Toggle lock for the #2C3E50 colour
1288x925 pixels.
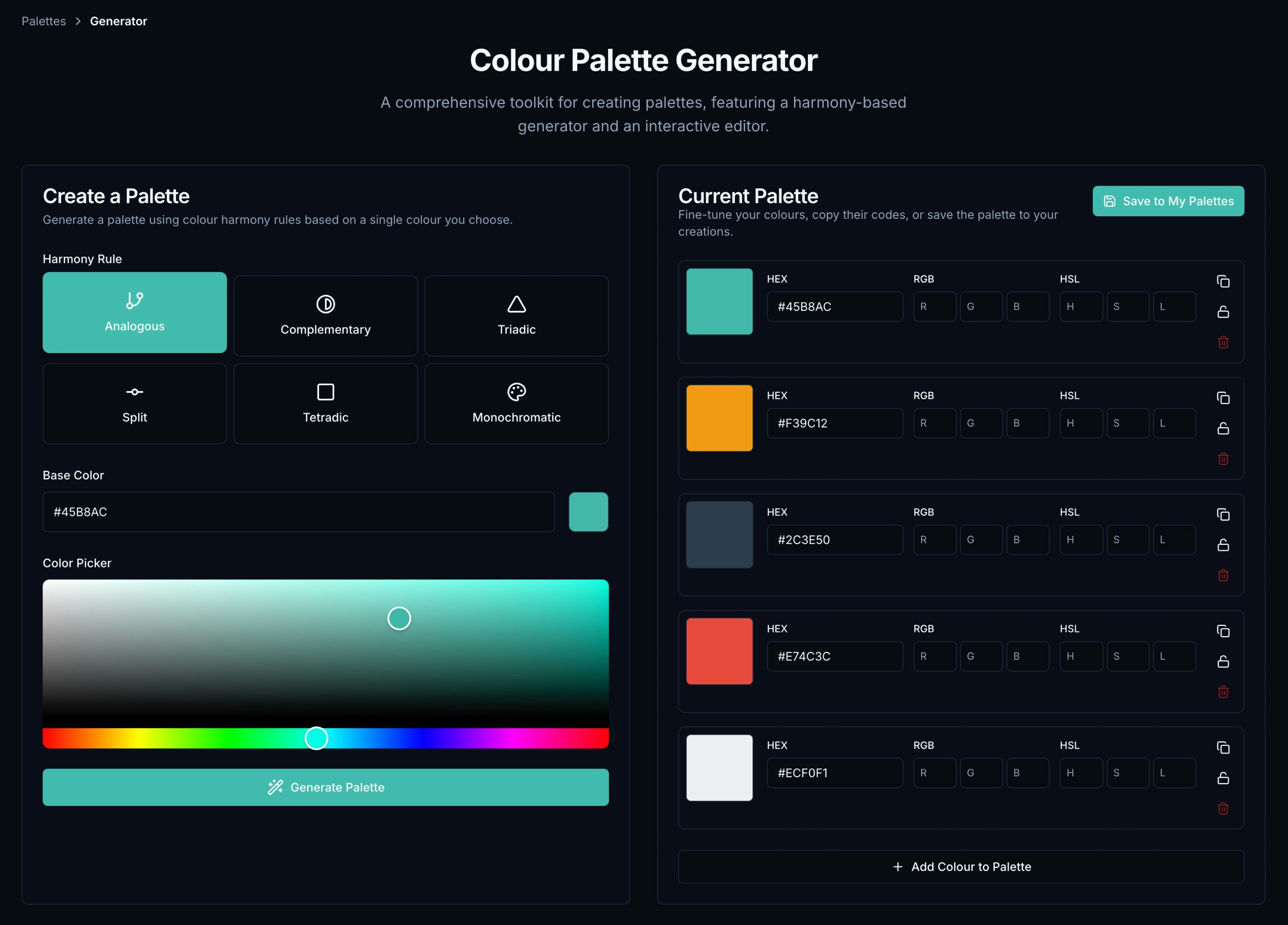tap(1223, 545)
